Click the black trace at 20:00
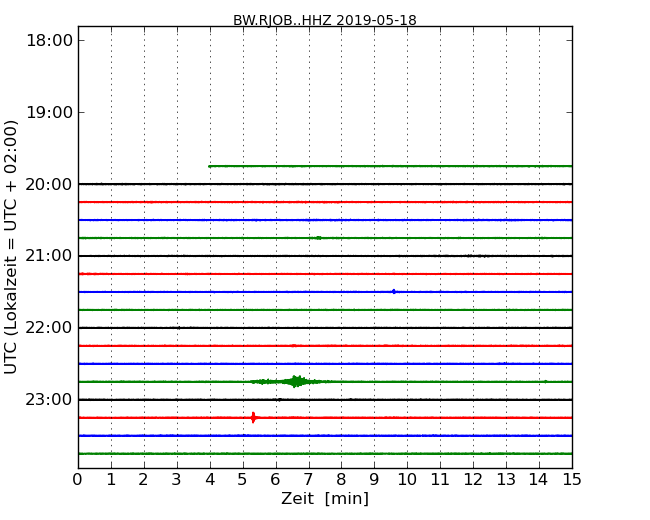Viewport: 650px width, 520px height. tap(325, 184)
